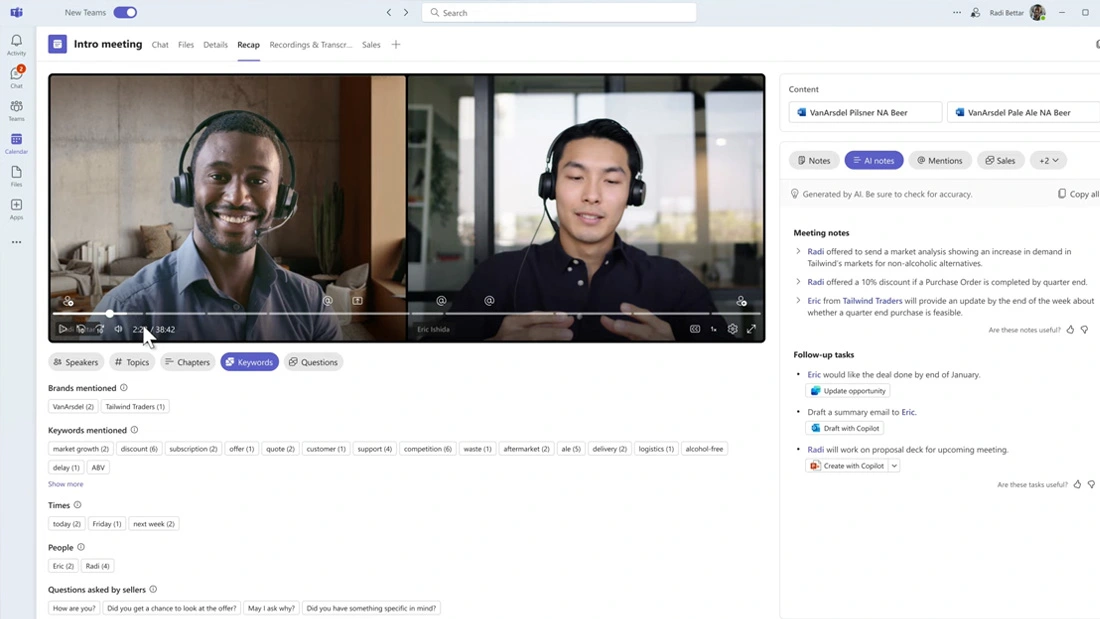This screenshot has height=619, width=1100.
Task: Toggle closed captions on the video
Action: pos(695,329)
